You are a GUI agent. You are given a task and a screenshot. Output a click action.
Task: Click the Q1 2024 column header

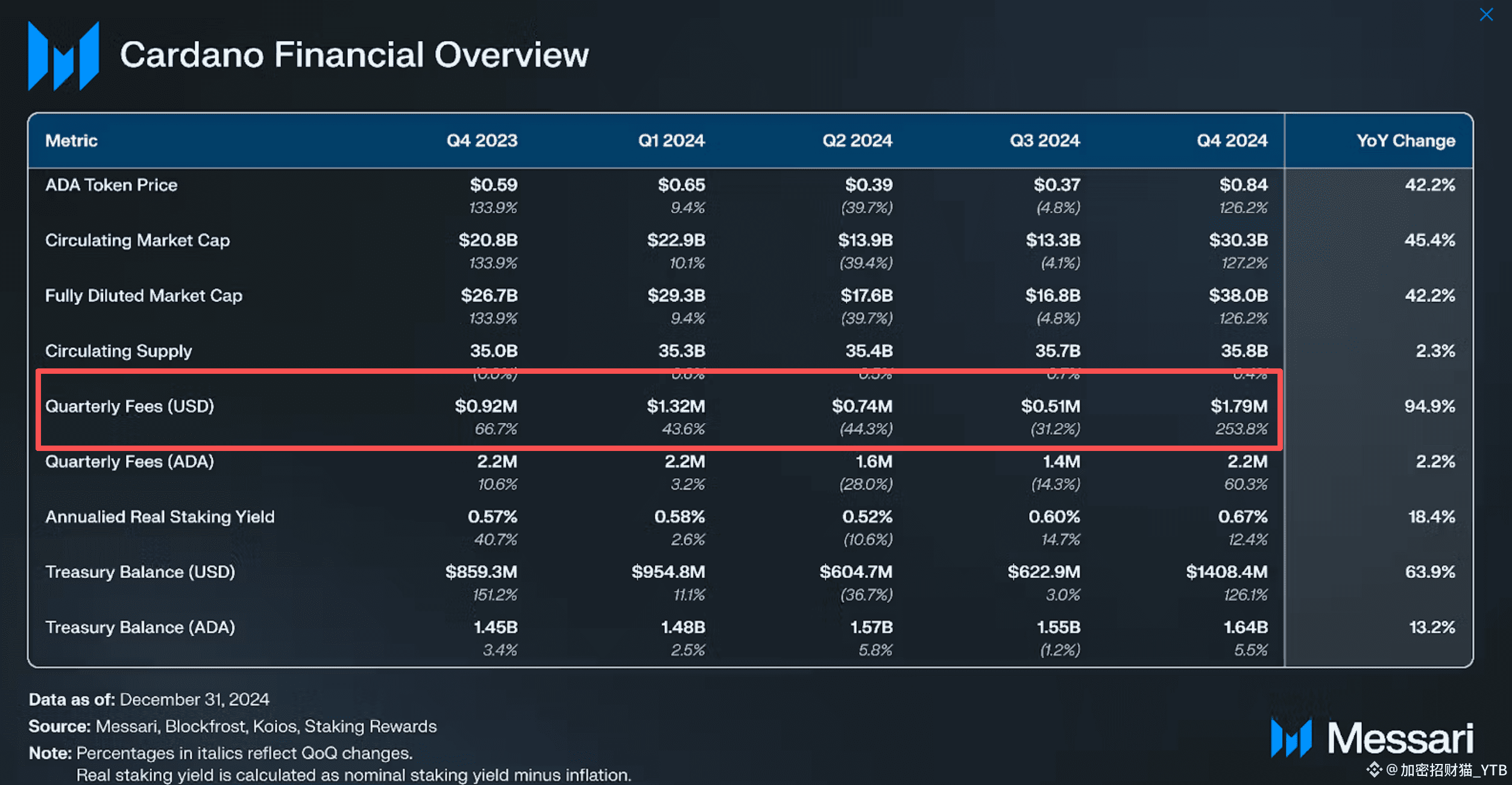tap(671, 140)
